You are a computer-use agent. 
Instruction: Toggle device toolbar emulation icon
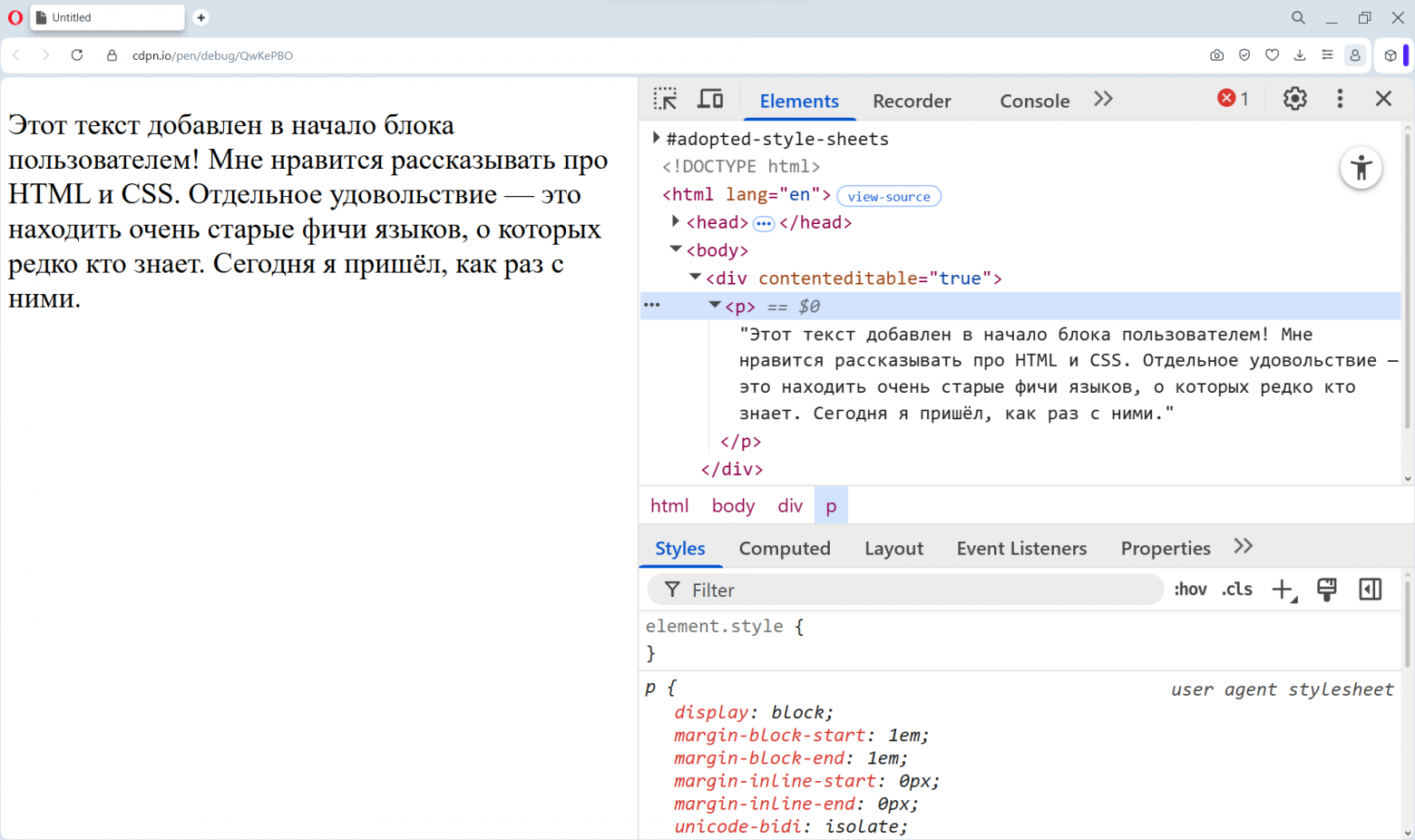point(710,99)
